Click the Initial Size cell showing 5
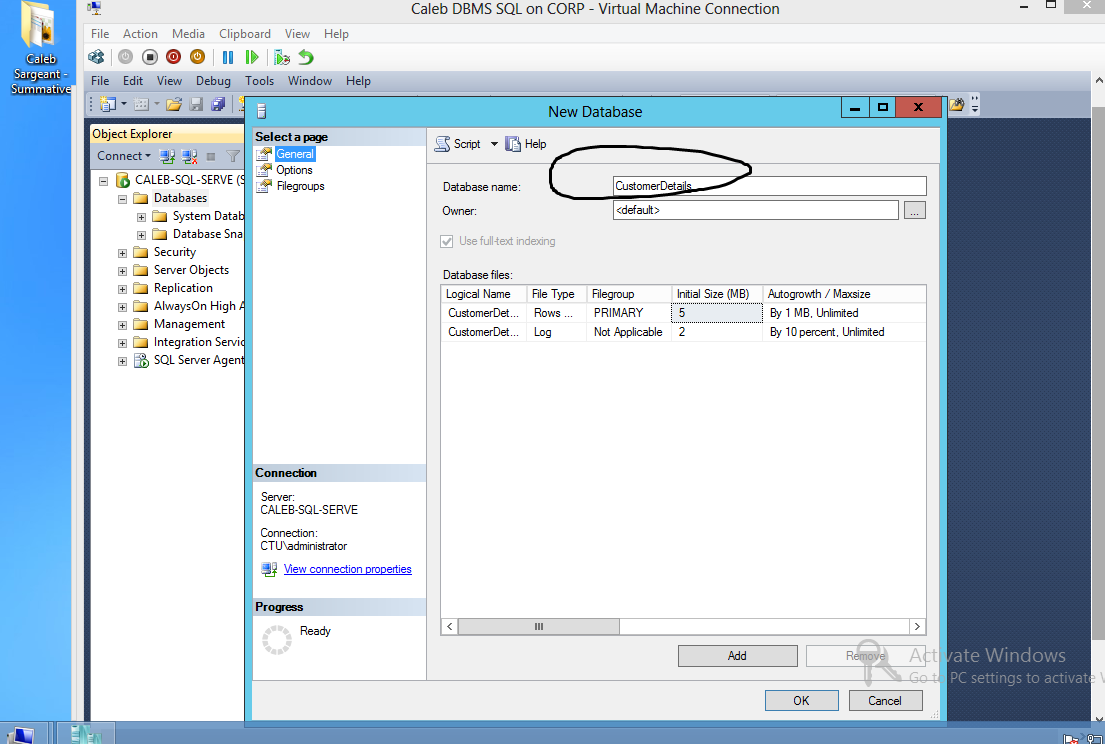1105x744 pixels. [717, 313]
